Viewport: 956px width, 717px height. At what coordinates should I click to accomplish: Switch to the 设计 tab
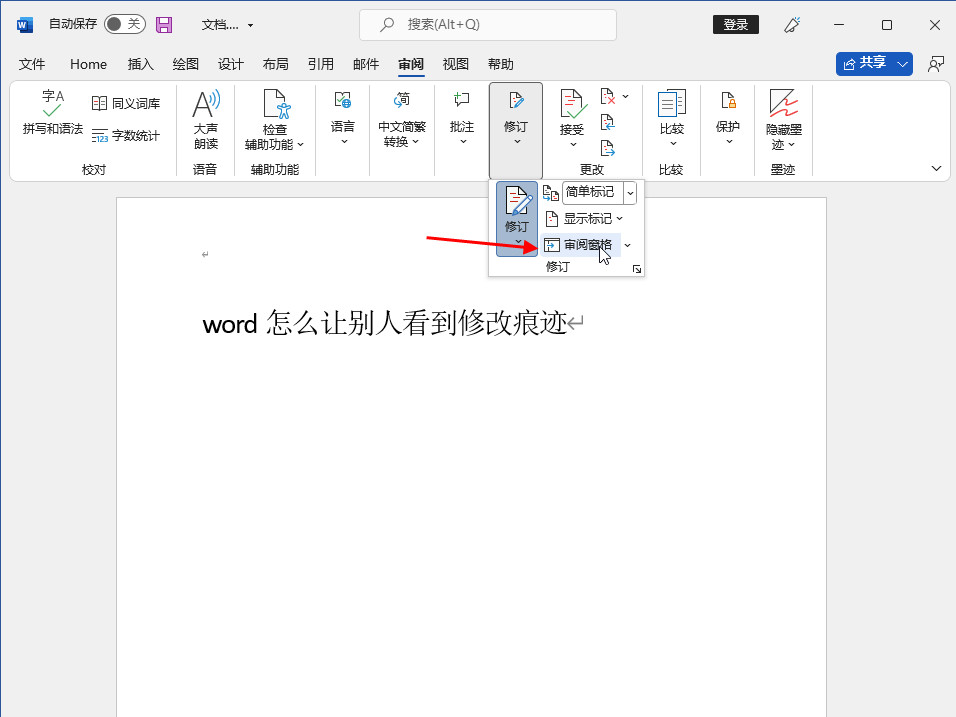[230, 64]
